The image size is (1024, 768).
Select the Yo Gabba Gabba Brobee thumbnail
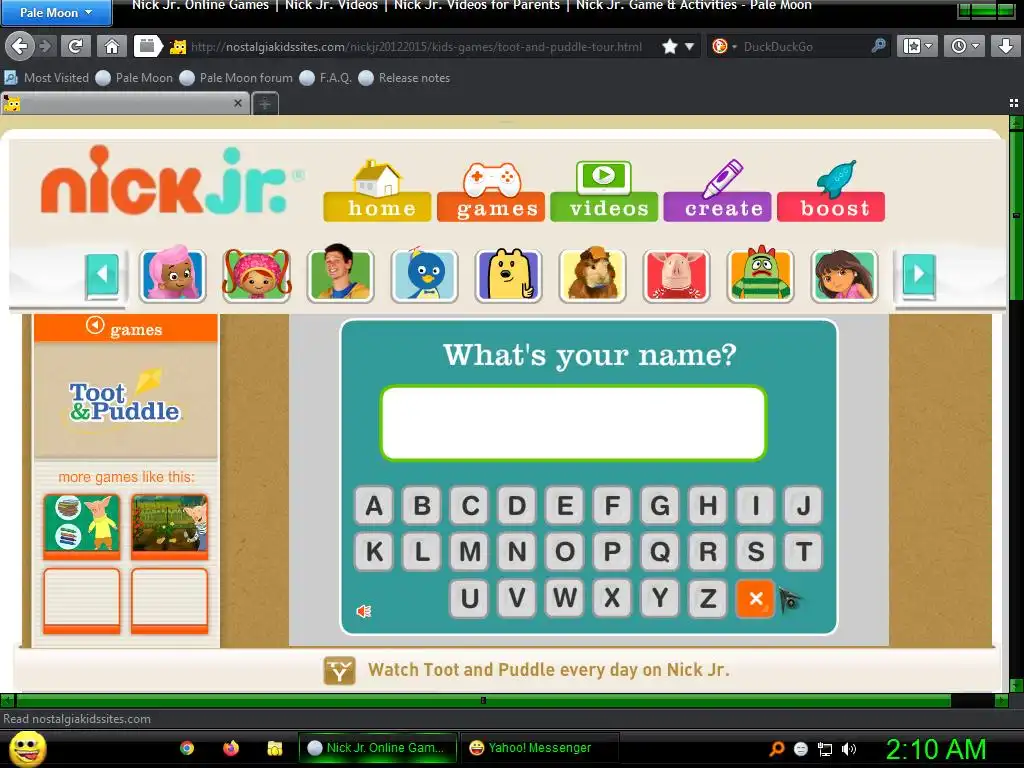(x=761, y=274)
